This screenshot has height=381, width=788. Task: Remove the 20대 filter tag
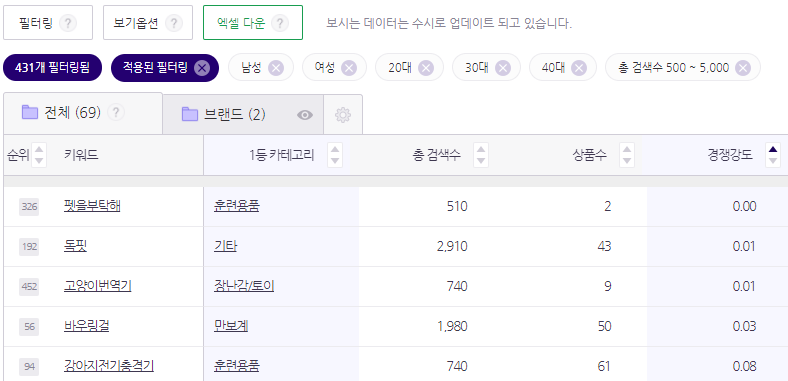pos(426,68)
